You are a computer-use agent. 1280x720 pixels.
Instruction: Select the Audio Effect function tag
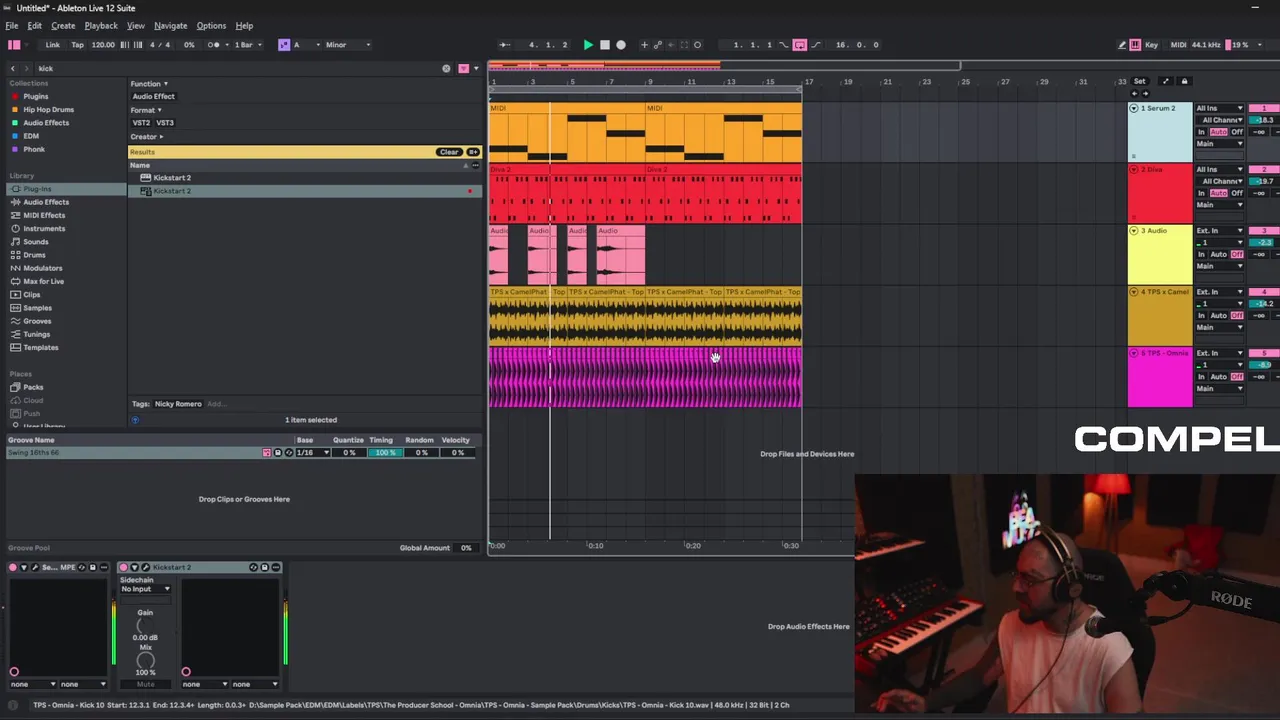click(154, 97)
